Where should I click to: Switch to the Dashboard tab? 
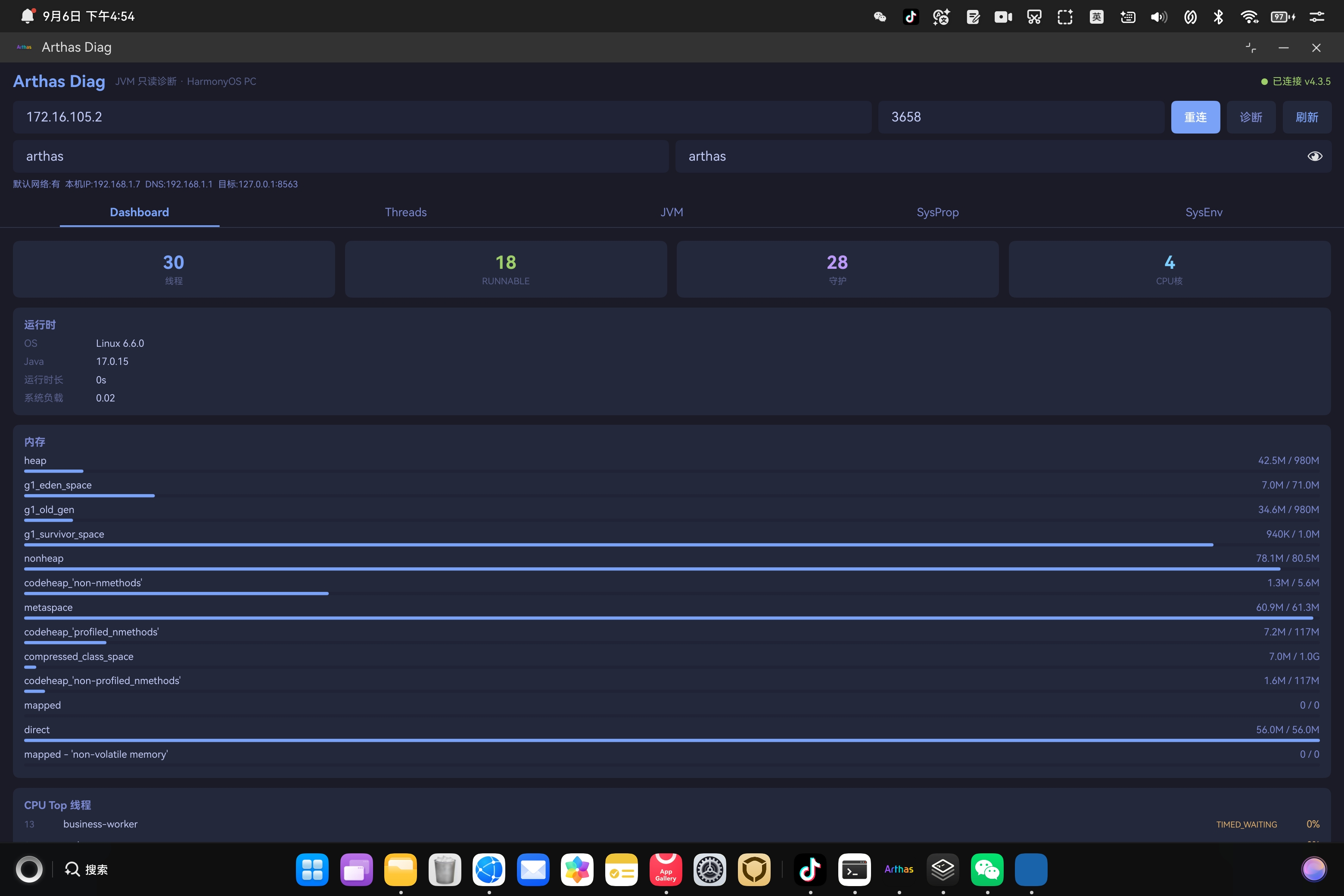click(140, 212)
